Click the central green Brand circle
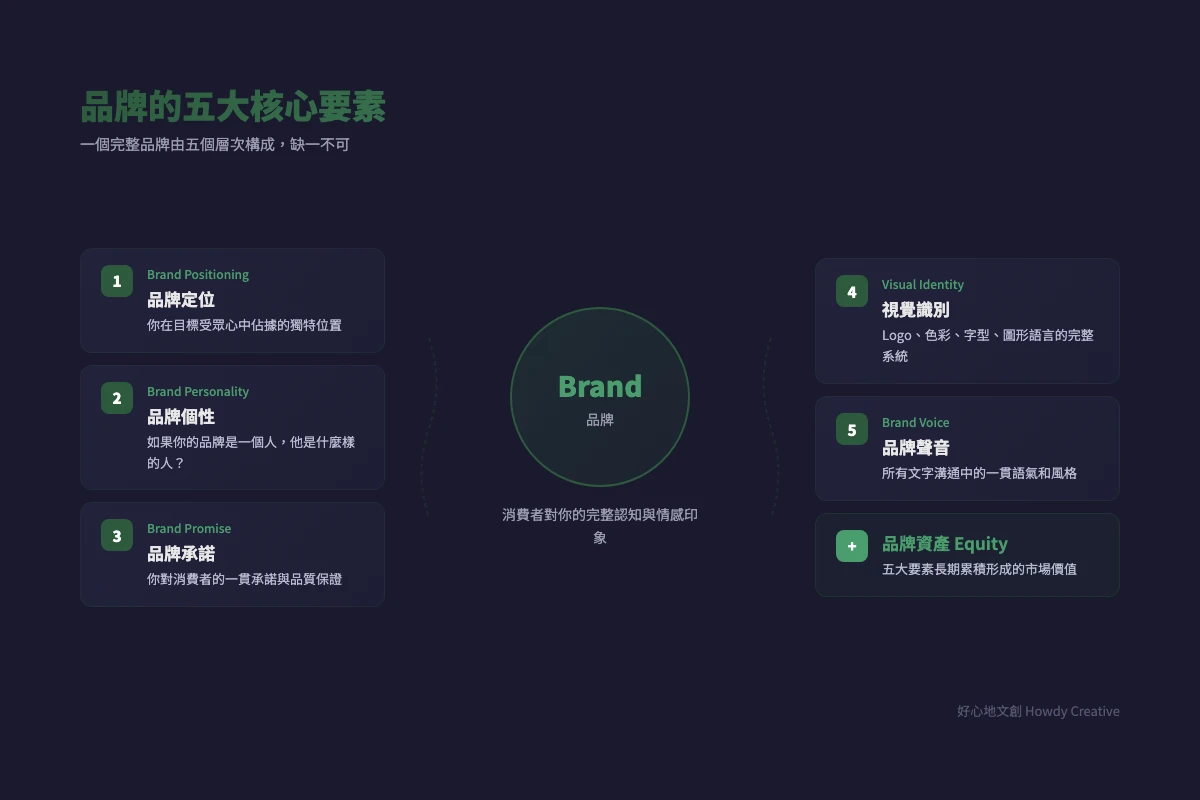 (x=599, y=397)
